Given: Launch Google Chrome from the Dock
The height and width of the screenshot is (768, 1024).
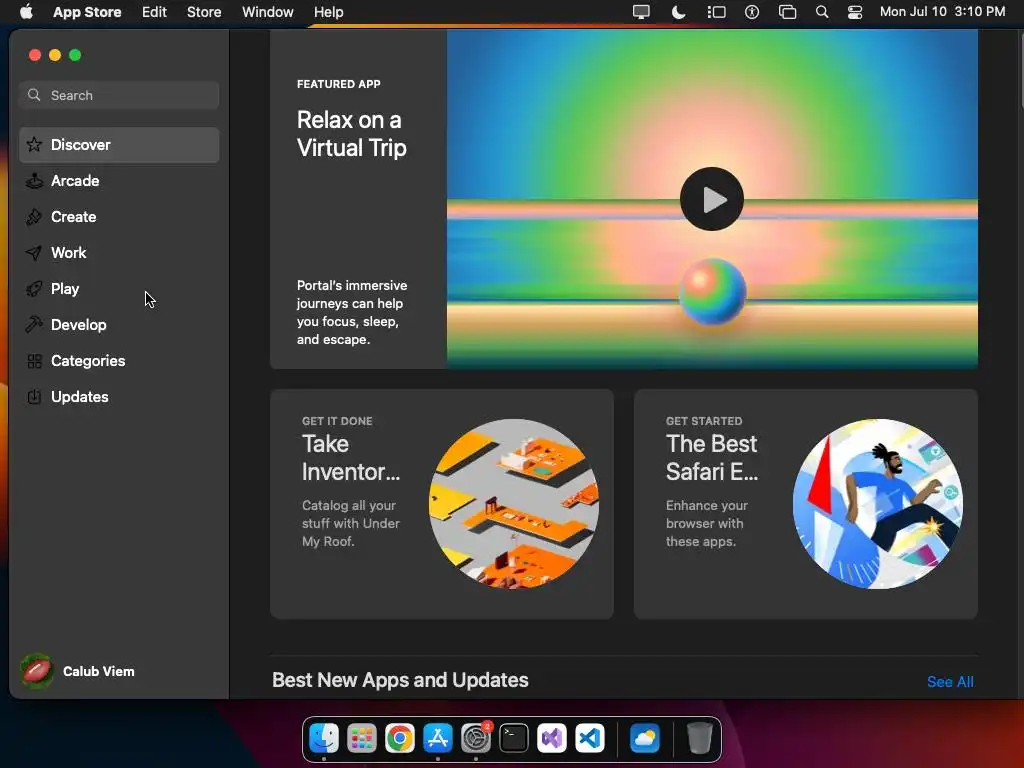Looking at the screenshot, I should coord(400,738).
